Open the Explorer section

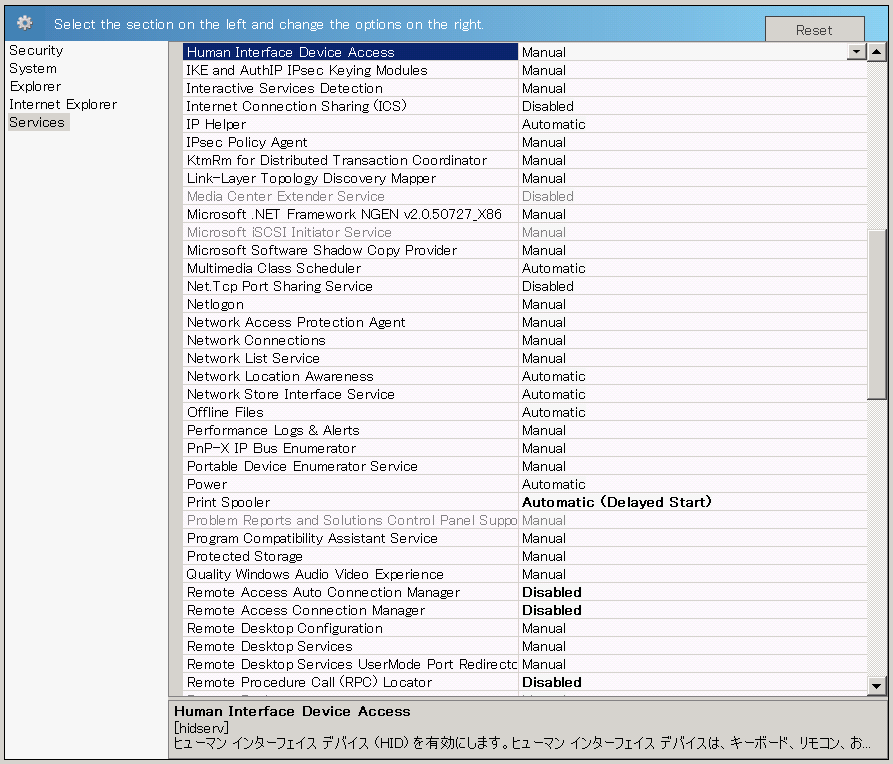click(x=33, y=86)
